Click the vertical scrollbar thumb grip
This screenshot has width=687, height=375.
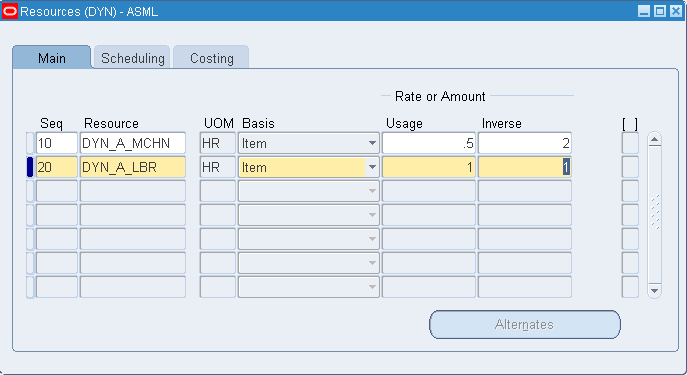(655, 212)
